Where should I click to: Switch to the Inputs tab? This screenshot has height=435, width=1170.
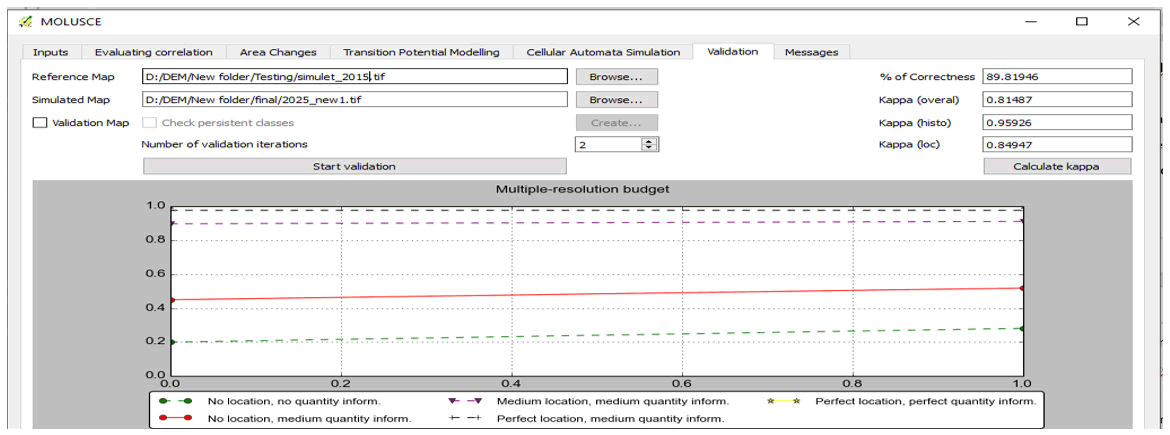[x=50, y=52]
